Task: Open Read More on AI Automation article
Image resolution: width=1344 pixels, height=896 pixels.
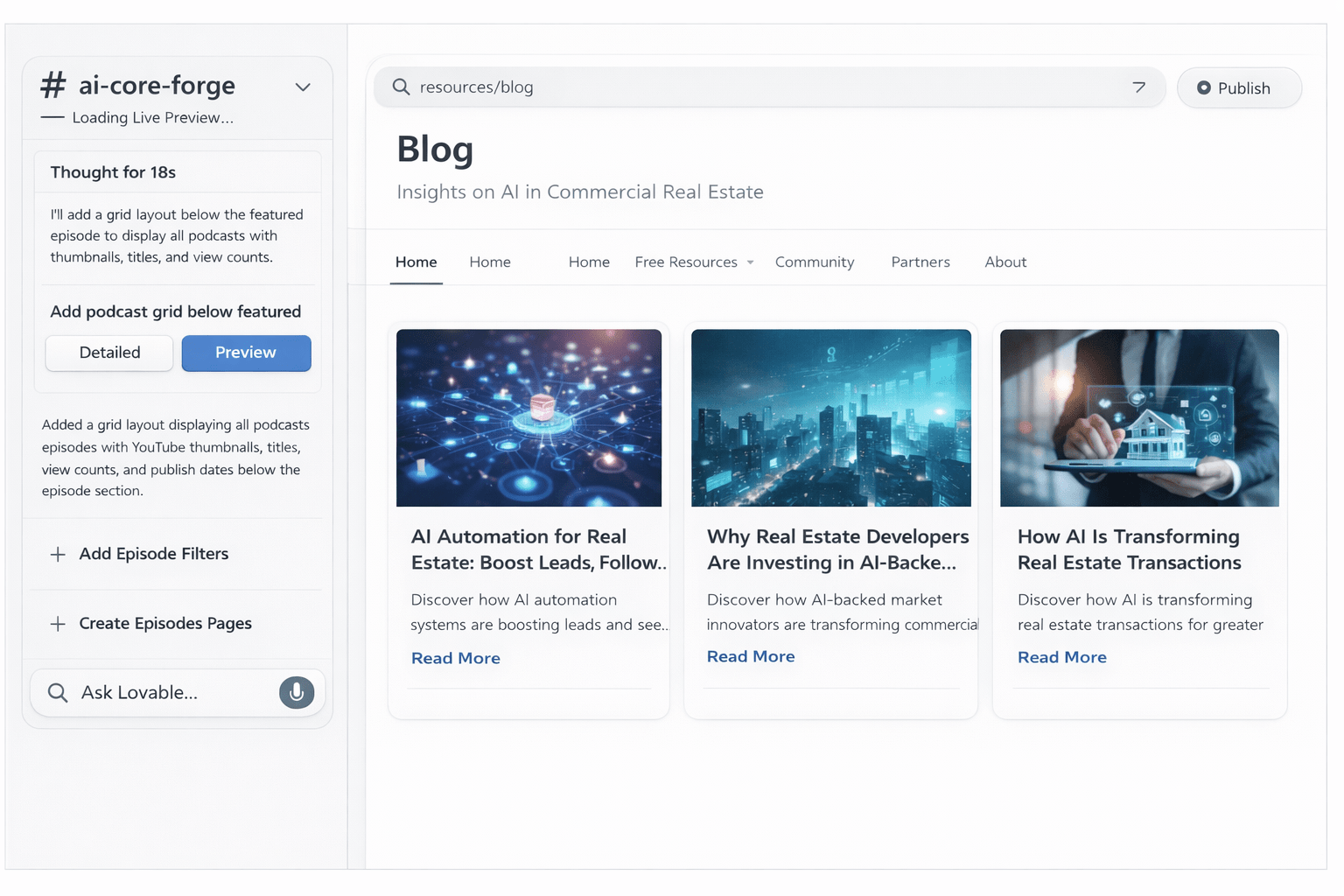Action: point(455,657)
